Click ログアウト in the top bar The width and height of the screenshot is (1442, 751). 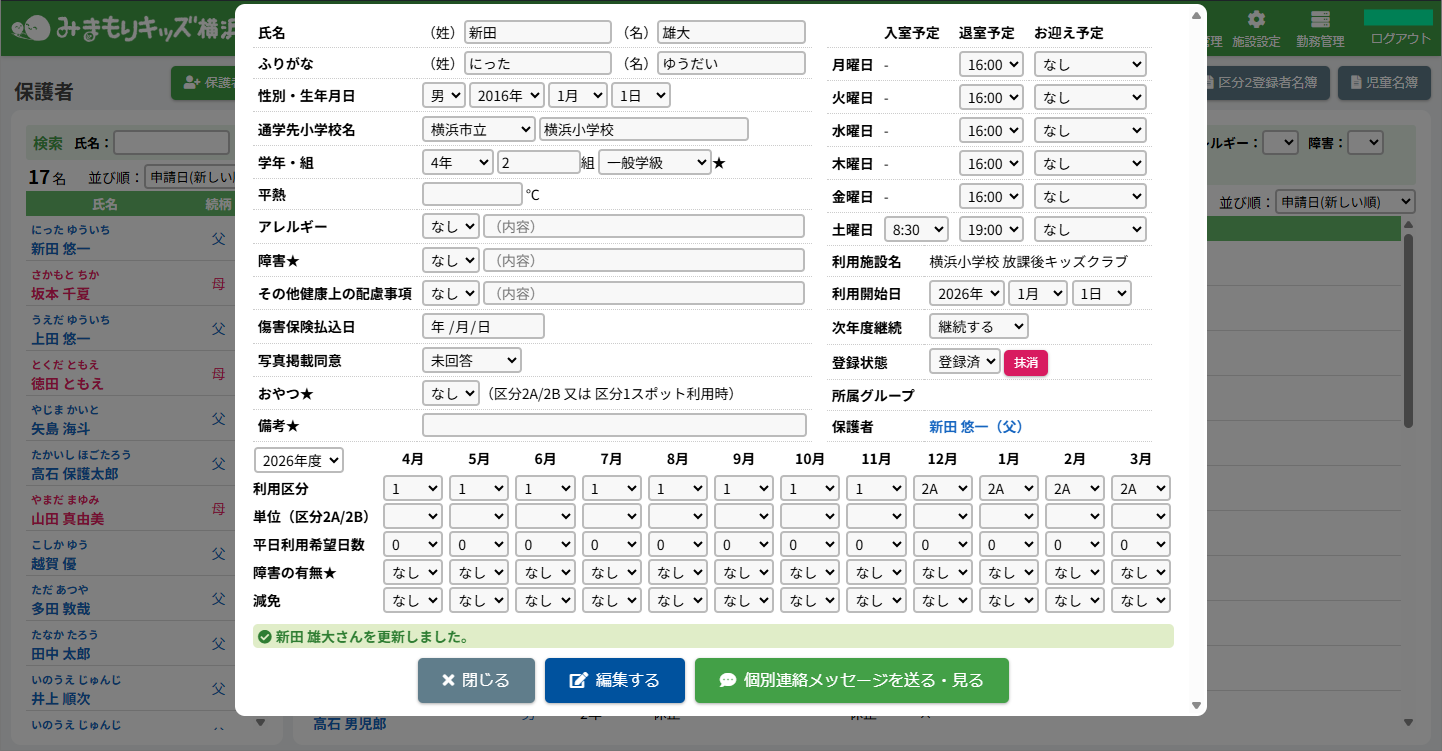coord(1400,39)
